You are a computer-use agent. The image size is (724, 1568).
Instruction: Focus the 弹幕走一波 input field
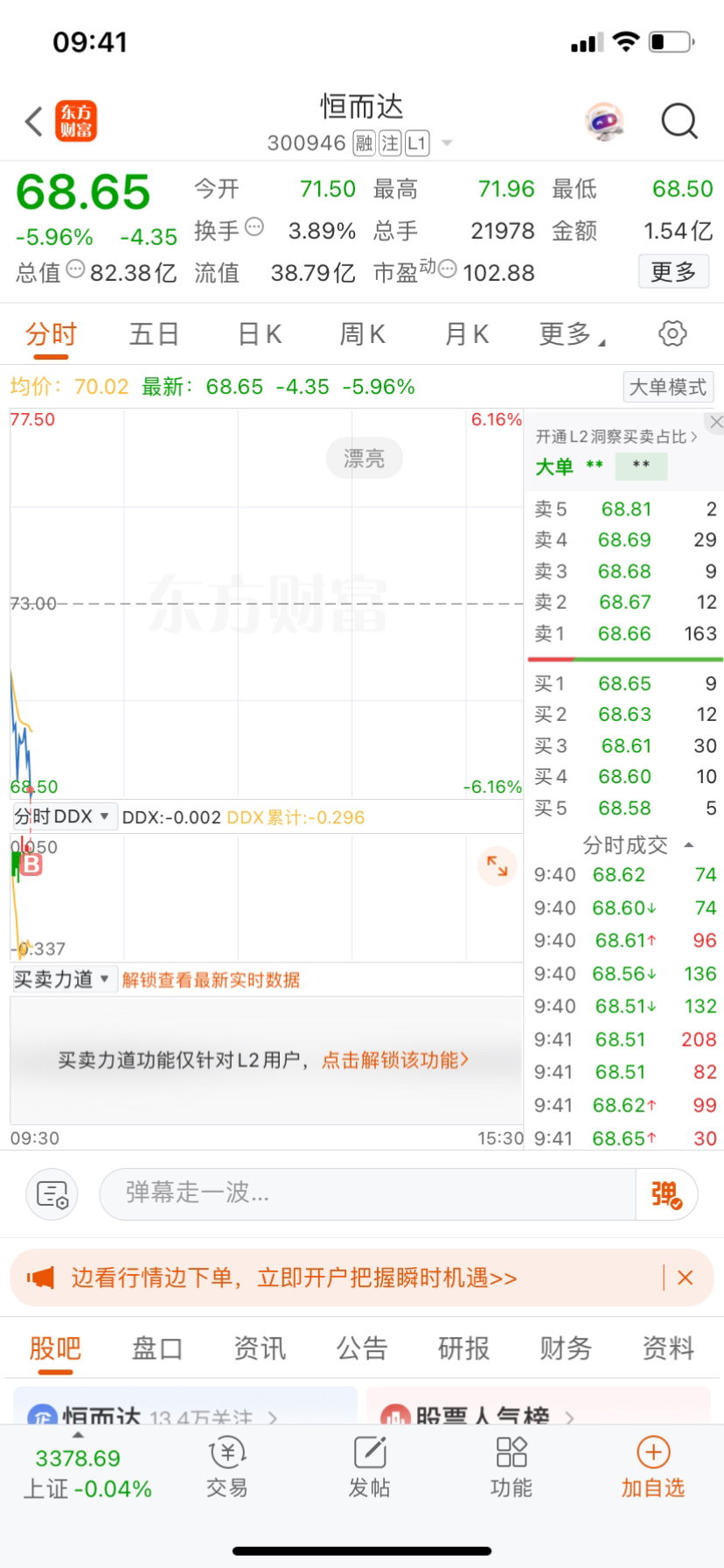[366, 1193]
